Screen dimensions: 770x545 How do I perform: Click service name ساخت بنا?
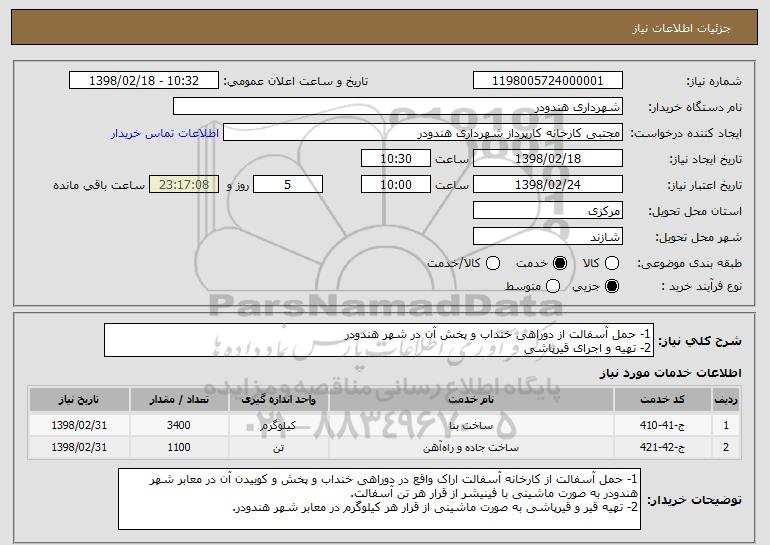470,426
